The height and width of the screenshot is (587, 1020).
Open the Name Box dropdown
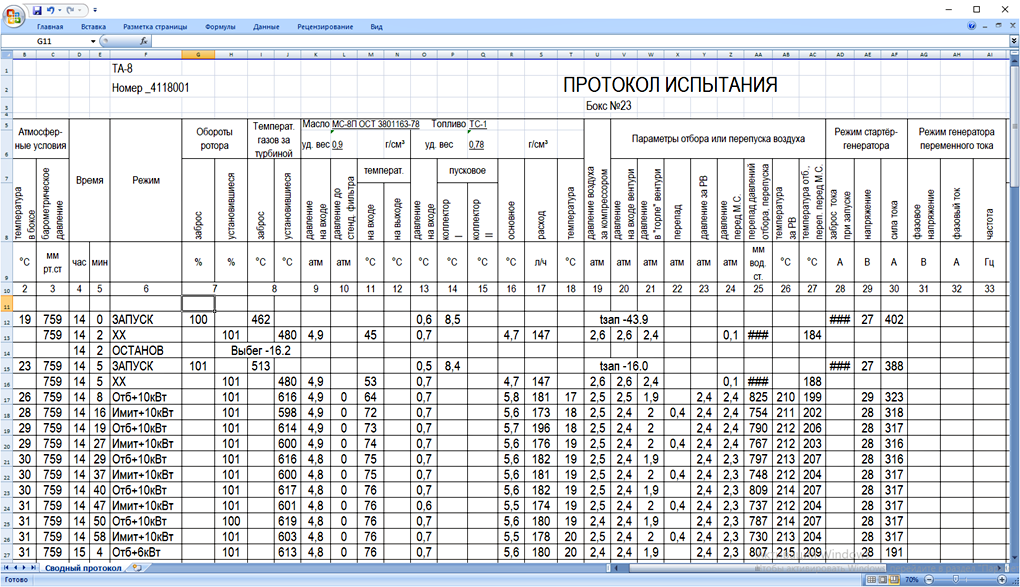pyautogui.click(x=93, y=42)
